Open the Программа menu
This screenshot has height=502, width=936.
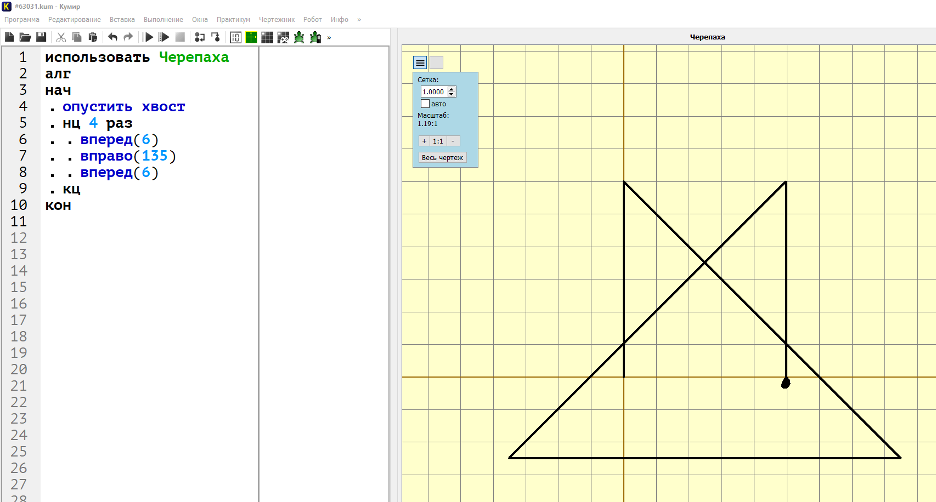[21, 20]
